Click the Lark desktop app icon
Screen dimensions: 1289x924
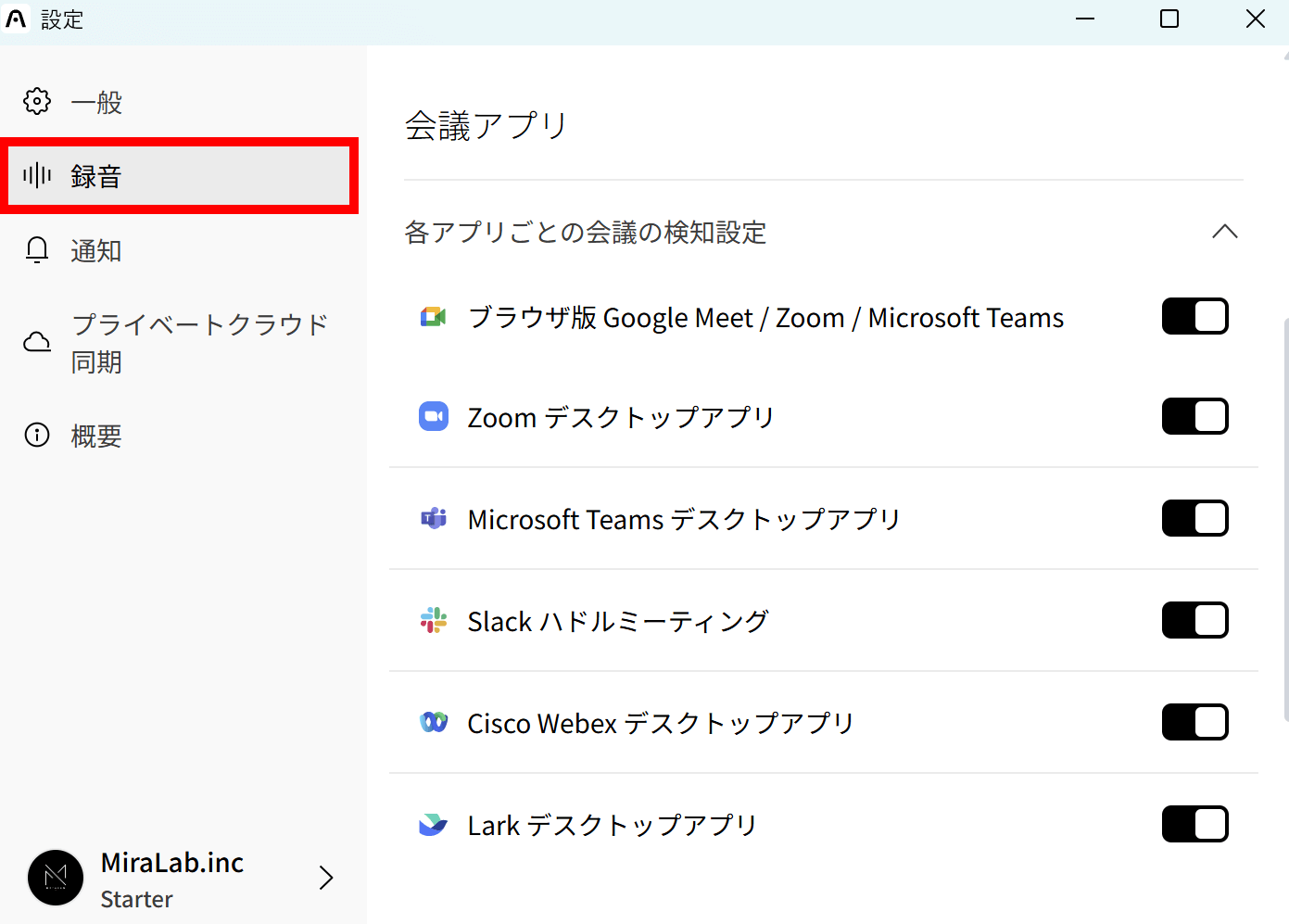(433, 824)
